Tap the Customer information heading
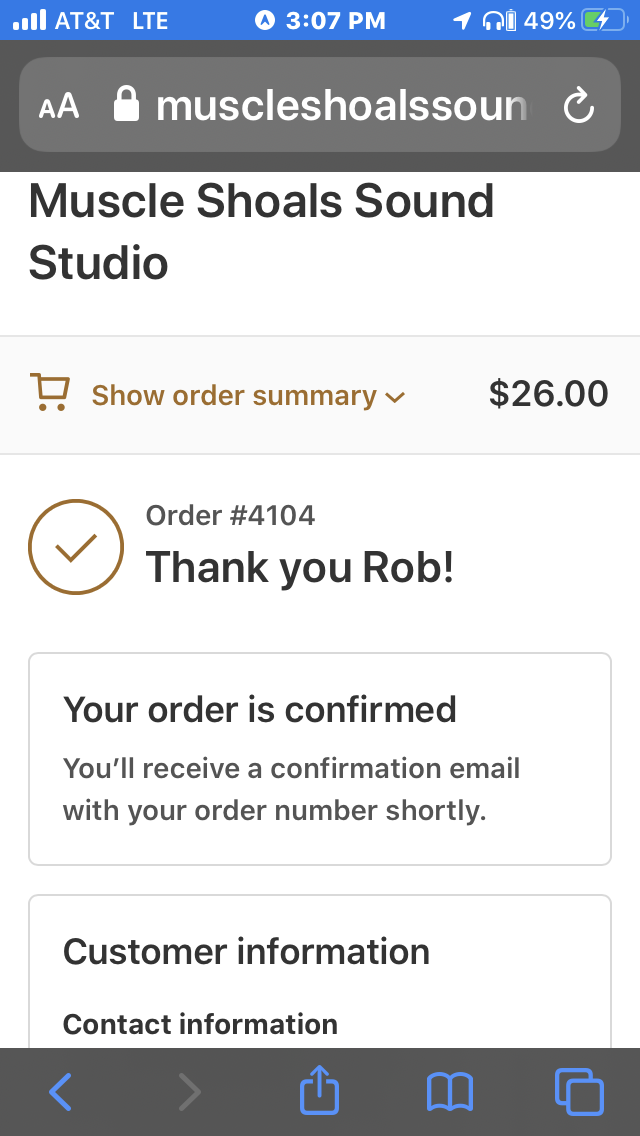This screenshot has width=640, height=1136. pos(246,951)
